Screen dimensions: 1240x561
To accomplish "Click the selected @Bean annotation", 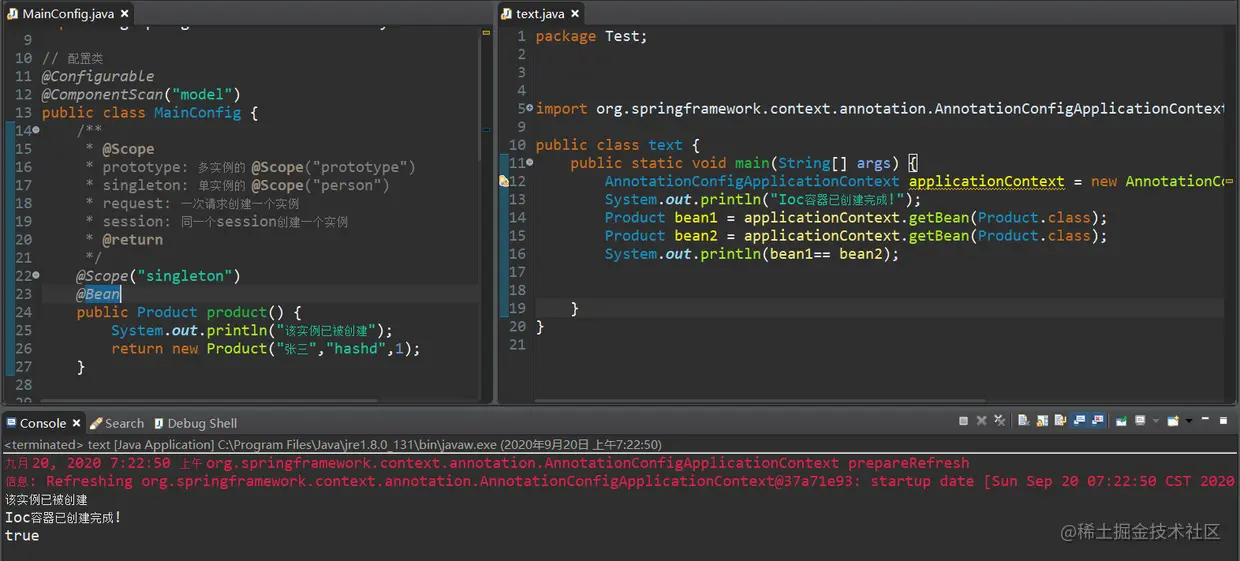I will pos(98,294).
